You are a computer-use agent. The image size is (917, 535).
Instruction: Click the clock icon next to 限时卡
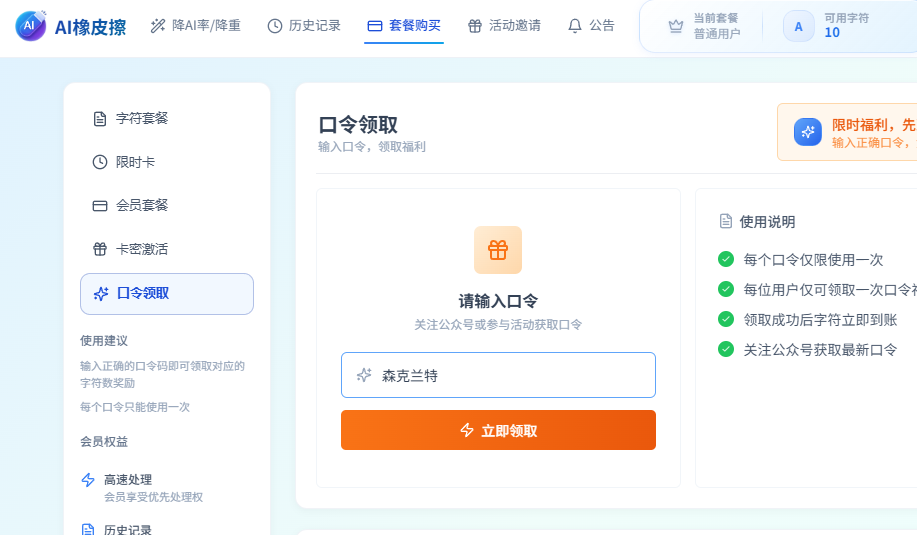coord(100,162)
